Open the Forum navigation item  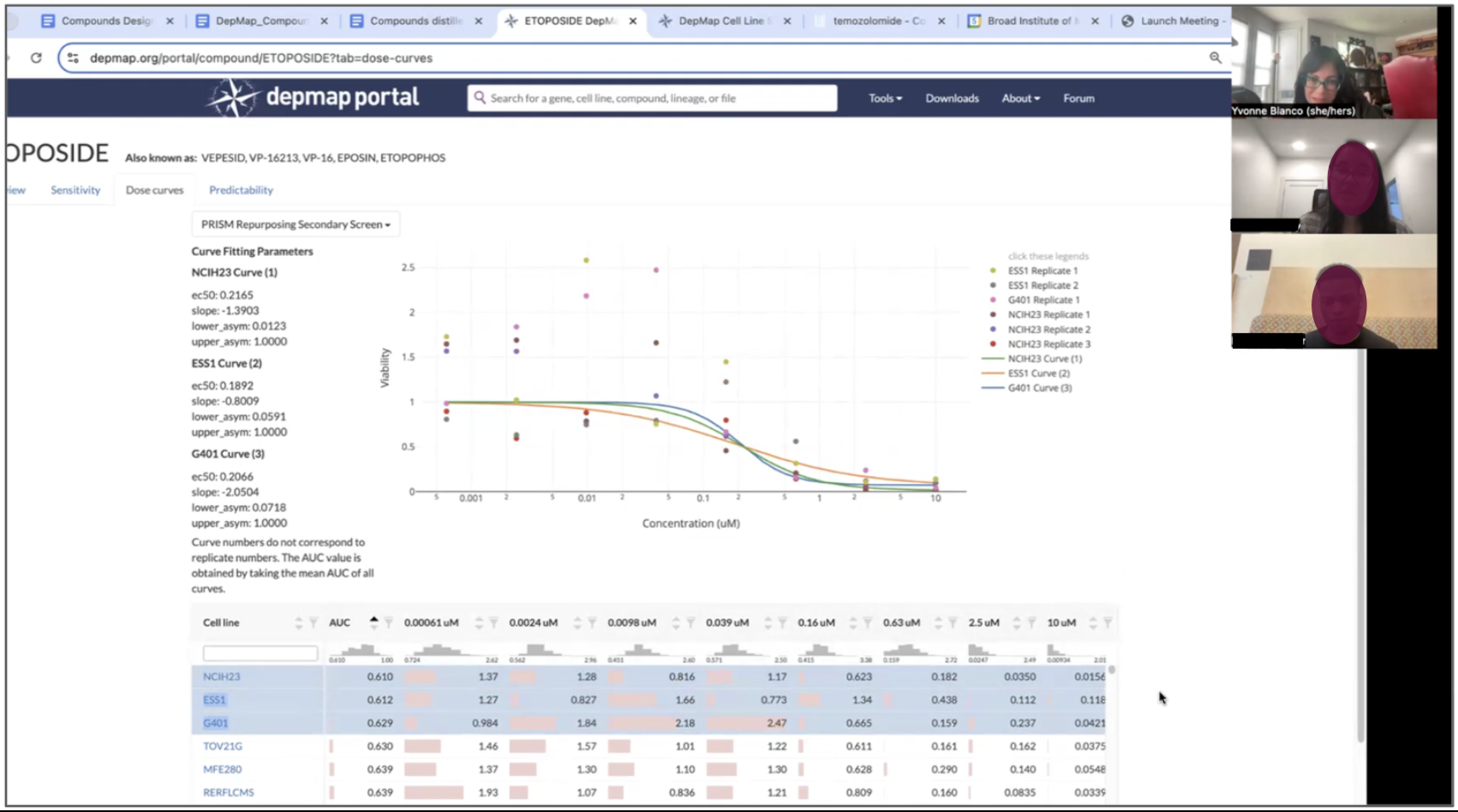click(1079, 99)
